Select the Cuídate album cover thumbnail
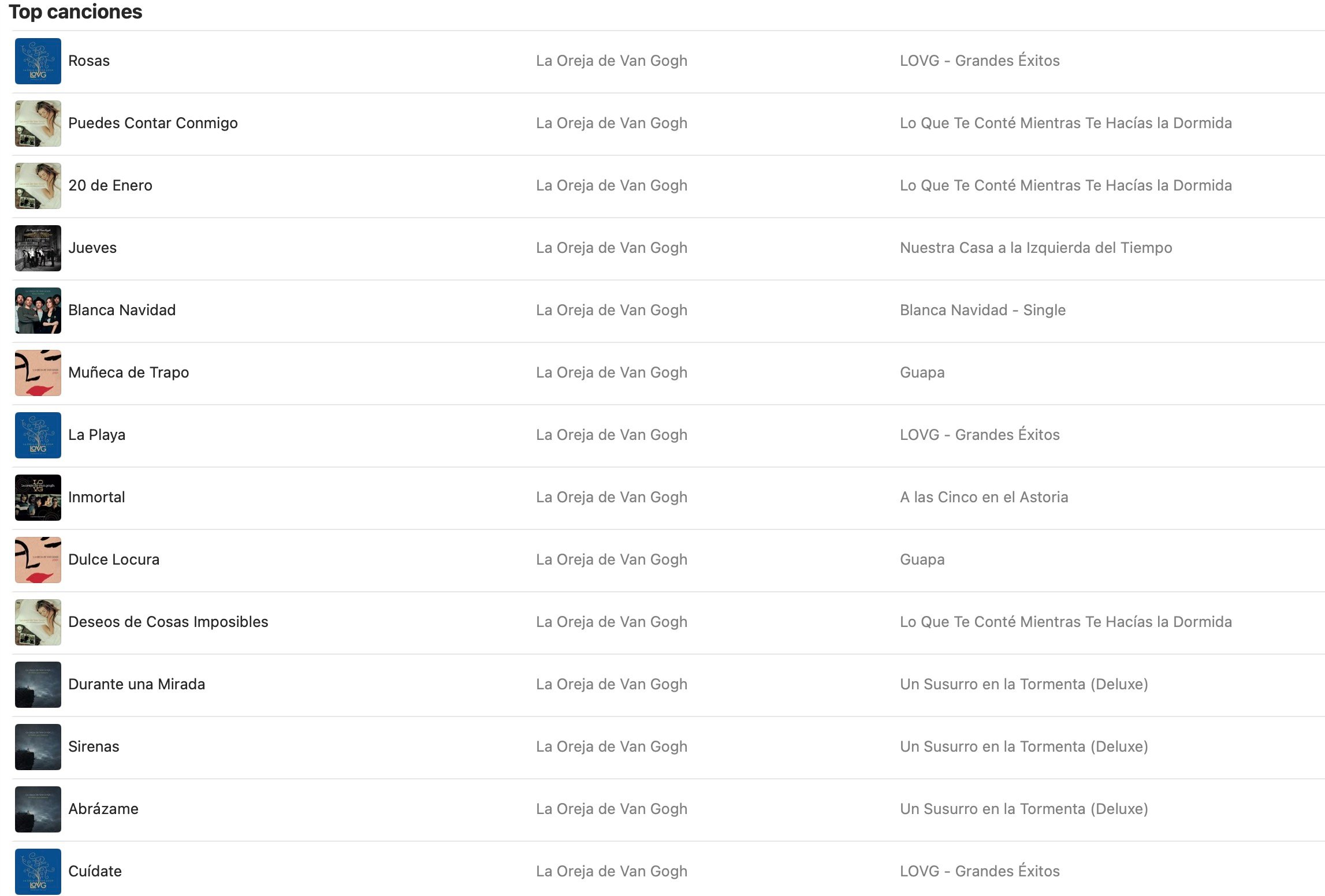 pos(38,872)
